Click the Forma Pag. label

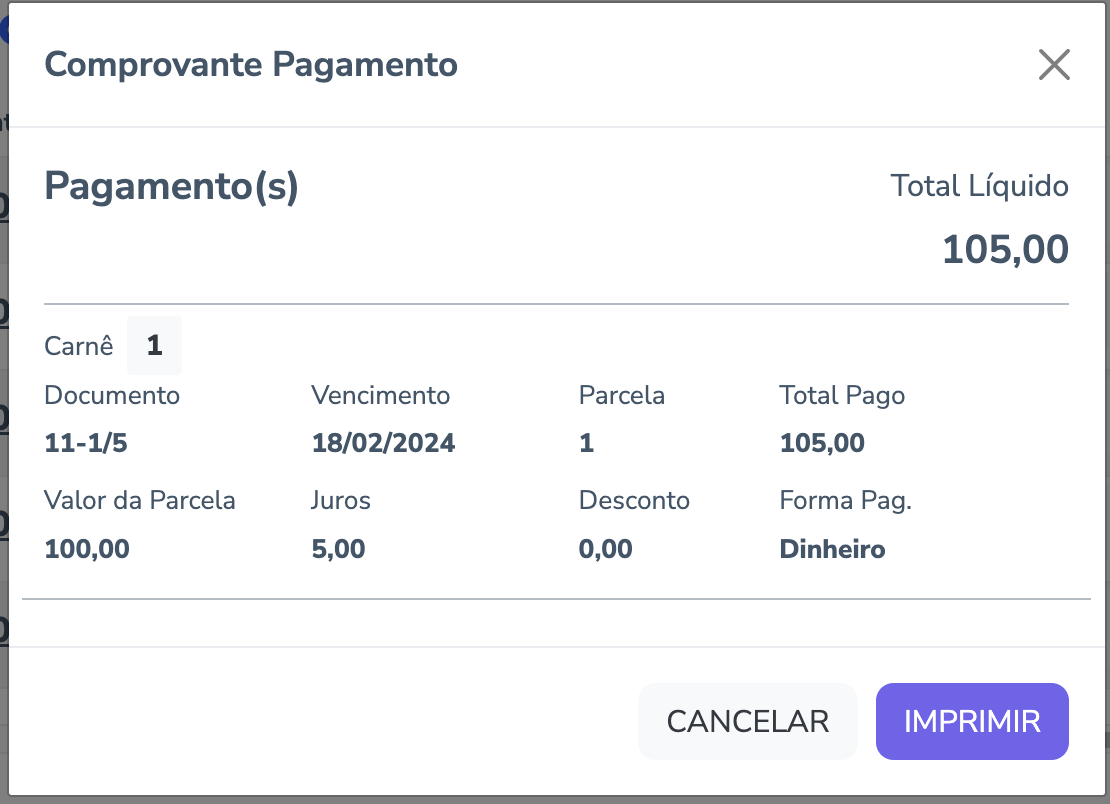pos(845,500)
